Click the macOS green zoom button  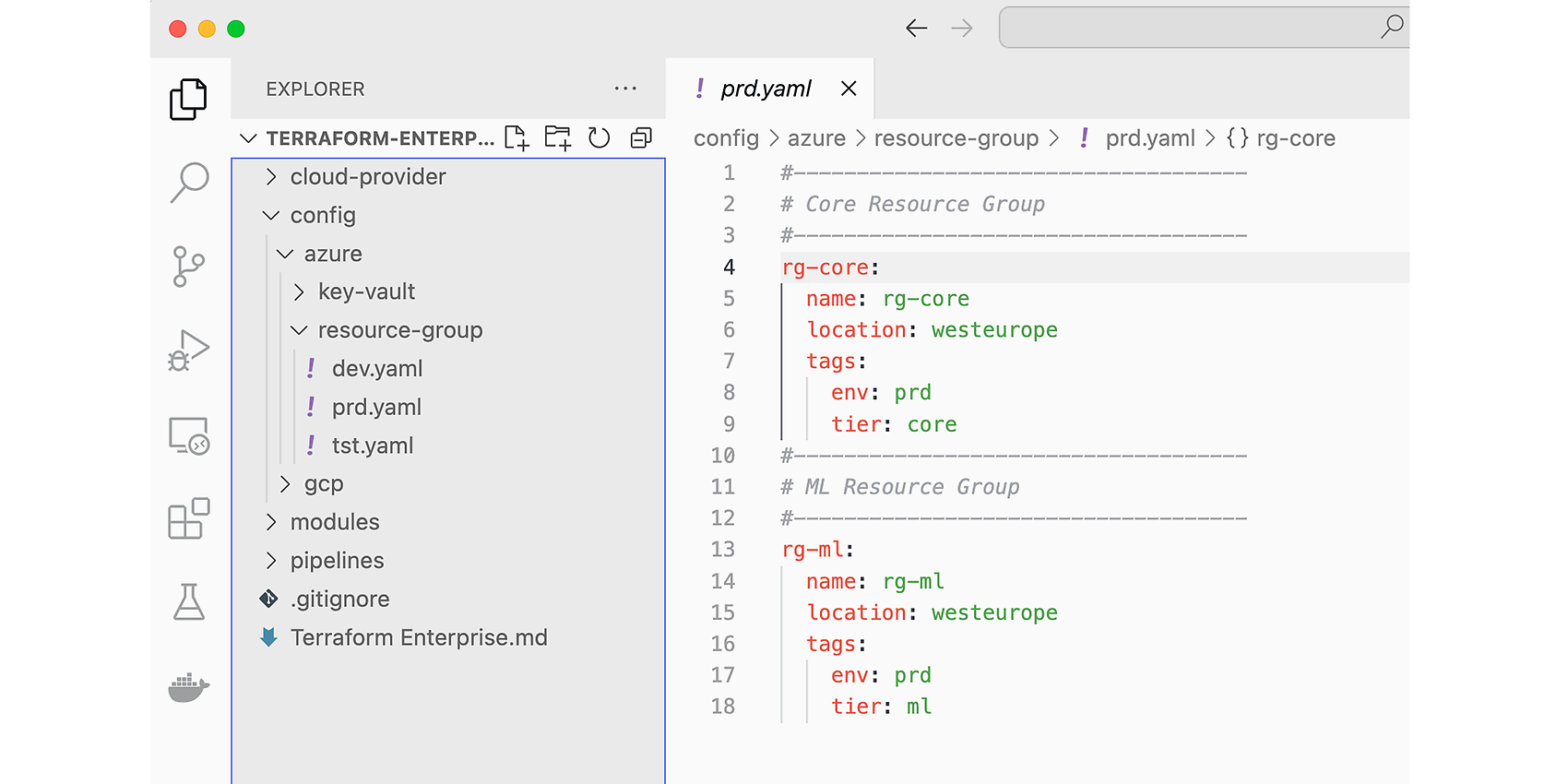tap(236, 29)
